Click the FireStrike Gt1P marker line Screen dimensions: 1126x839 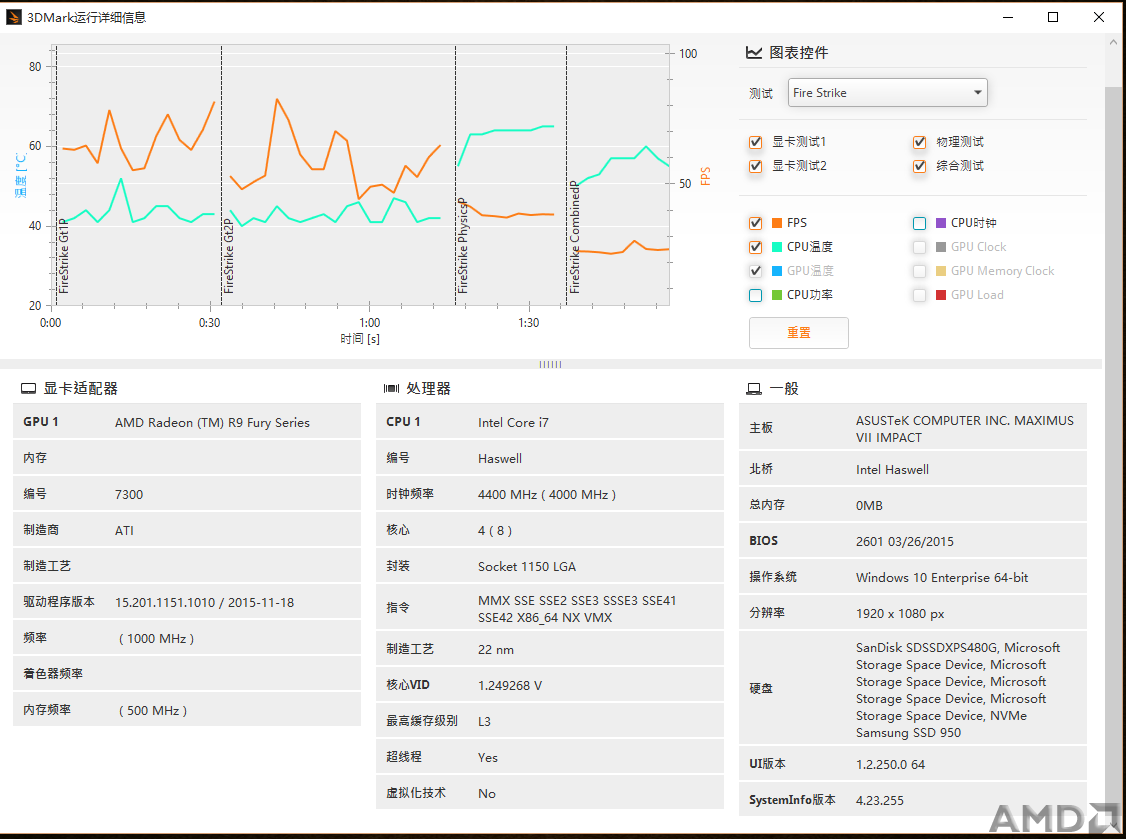pyautogui.click(x=57, y=176)
